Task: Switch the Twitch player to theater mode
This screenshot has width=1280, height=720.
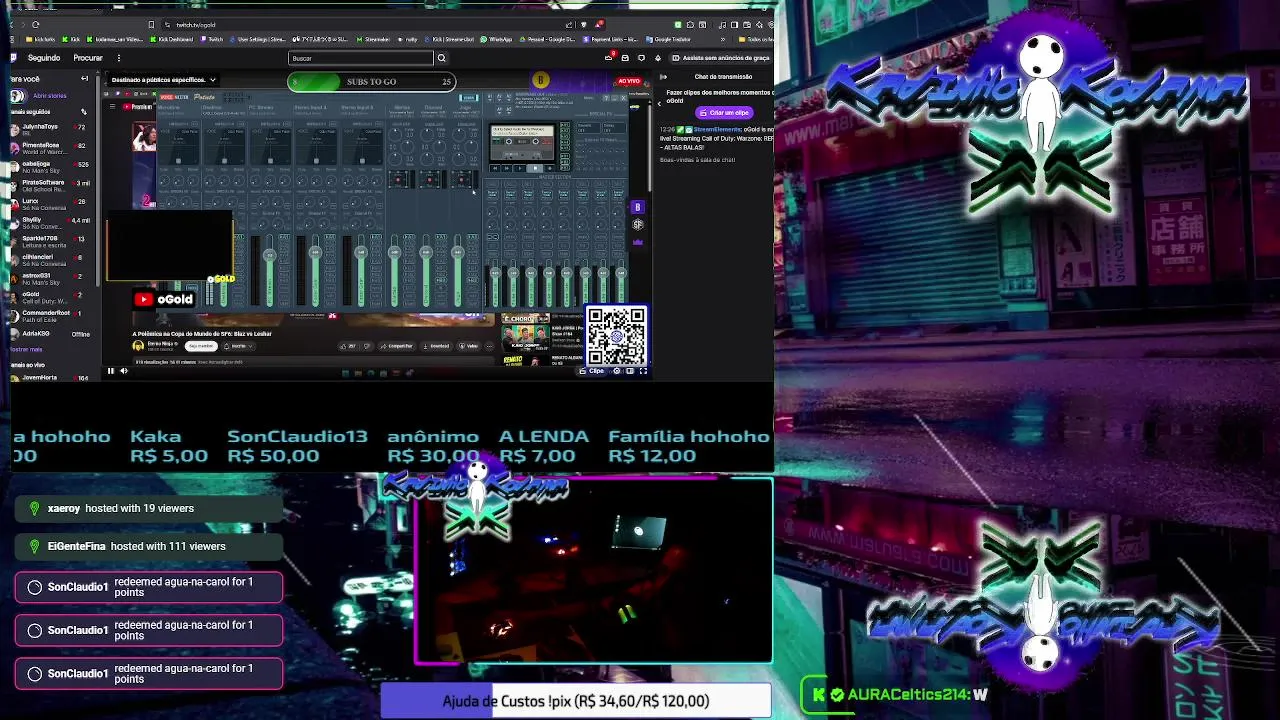Action: (x=630, y=370)
